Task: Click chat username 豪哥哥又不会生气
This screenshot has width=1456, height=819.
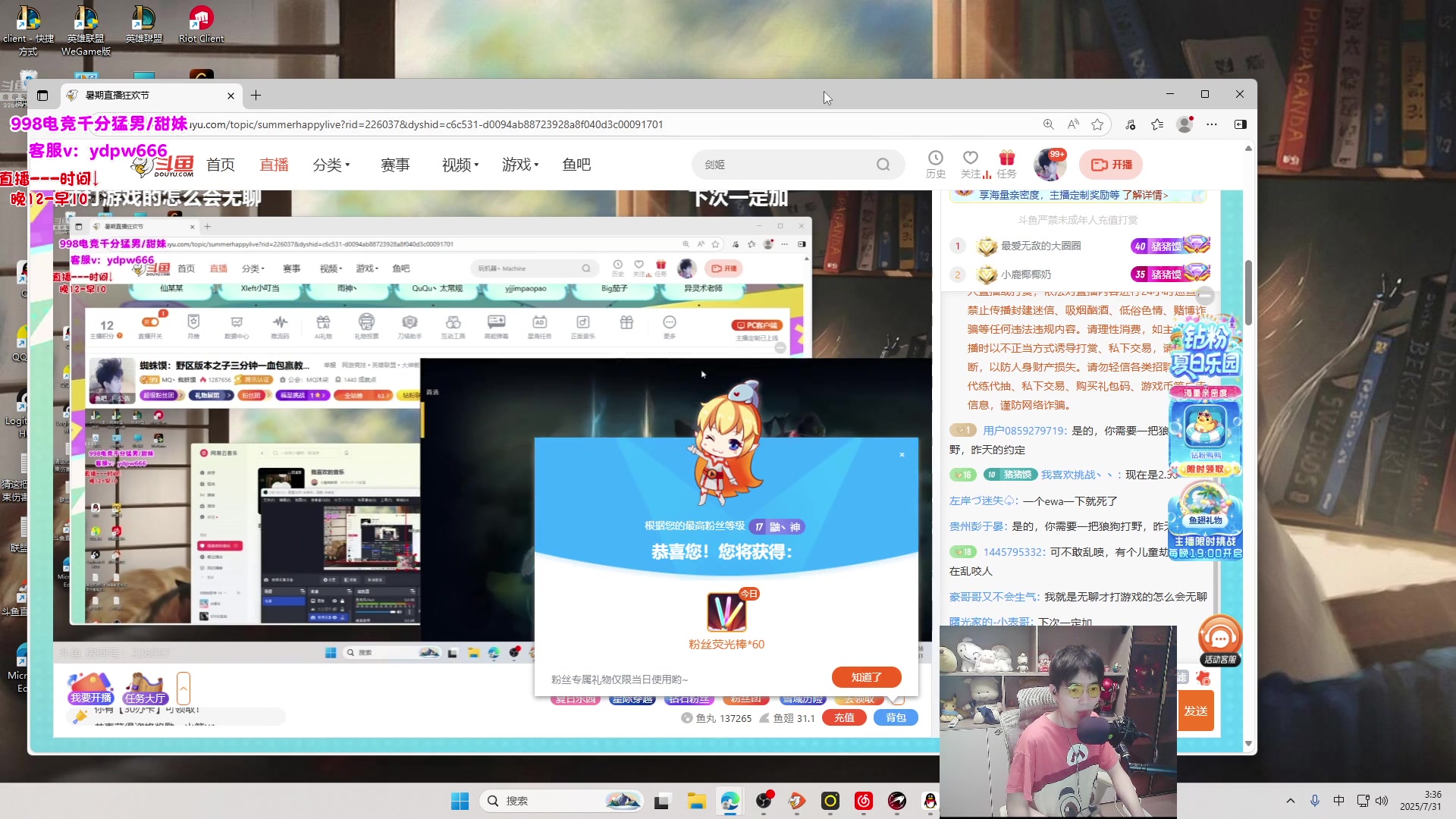Action: [993, 598]
